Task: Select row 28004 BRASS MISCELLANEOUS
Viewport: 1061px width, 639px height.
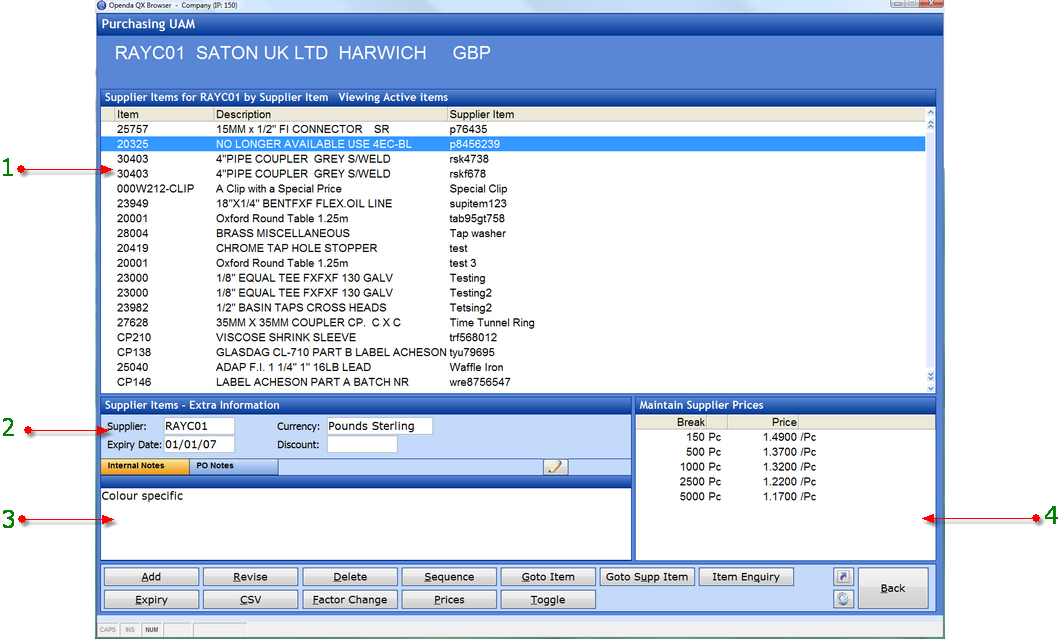Action: click(513, 234)
